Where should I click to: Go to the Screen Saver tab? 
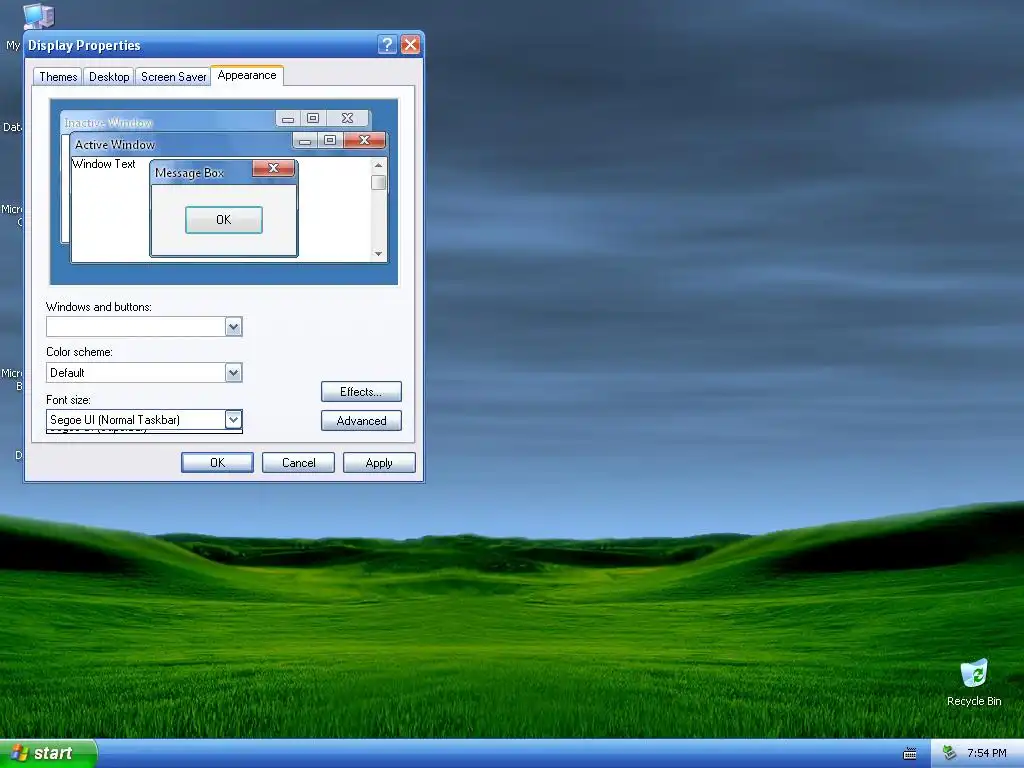[x=173, y=76]
